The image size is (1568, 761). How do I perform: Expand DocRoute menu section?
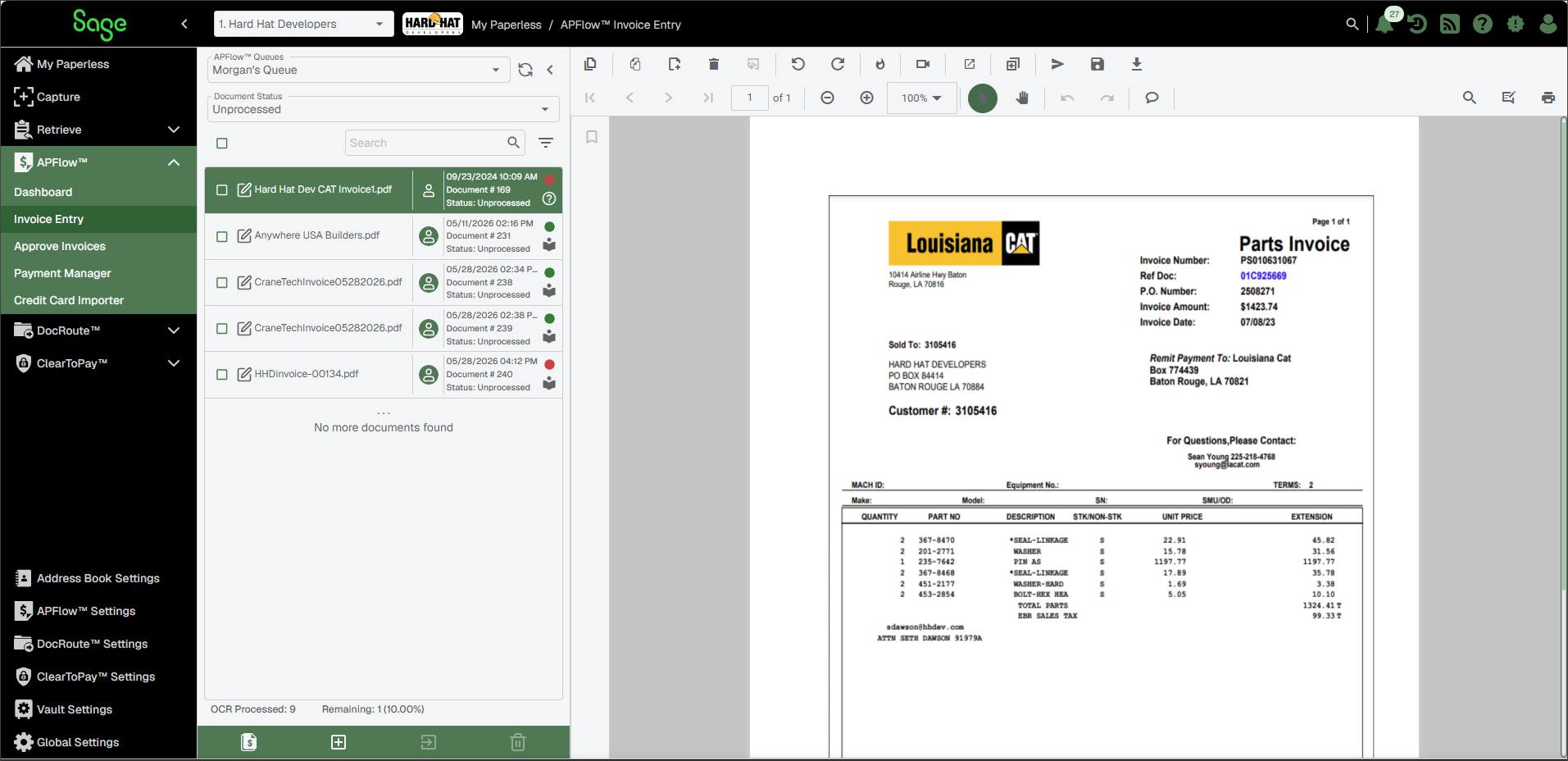[x=174, y=330]
